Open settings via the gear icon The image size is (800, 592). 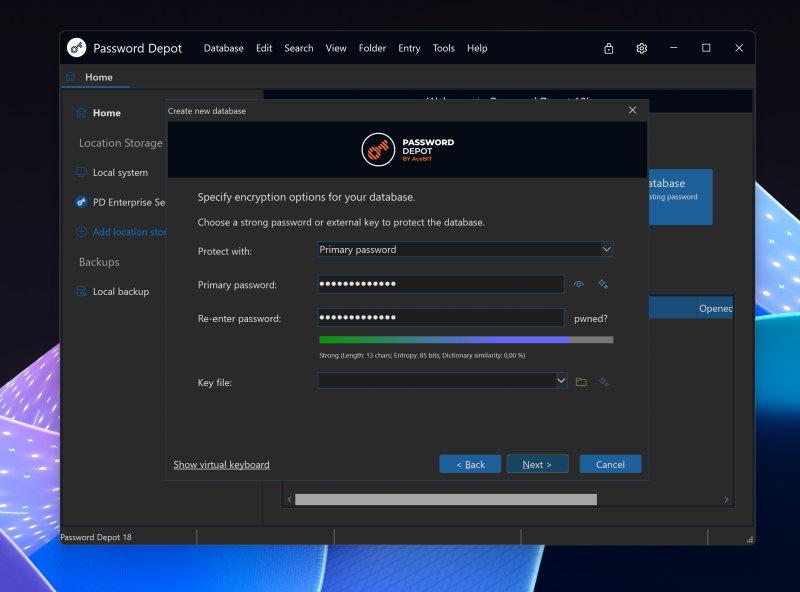(641, 48)
